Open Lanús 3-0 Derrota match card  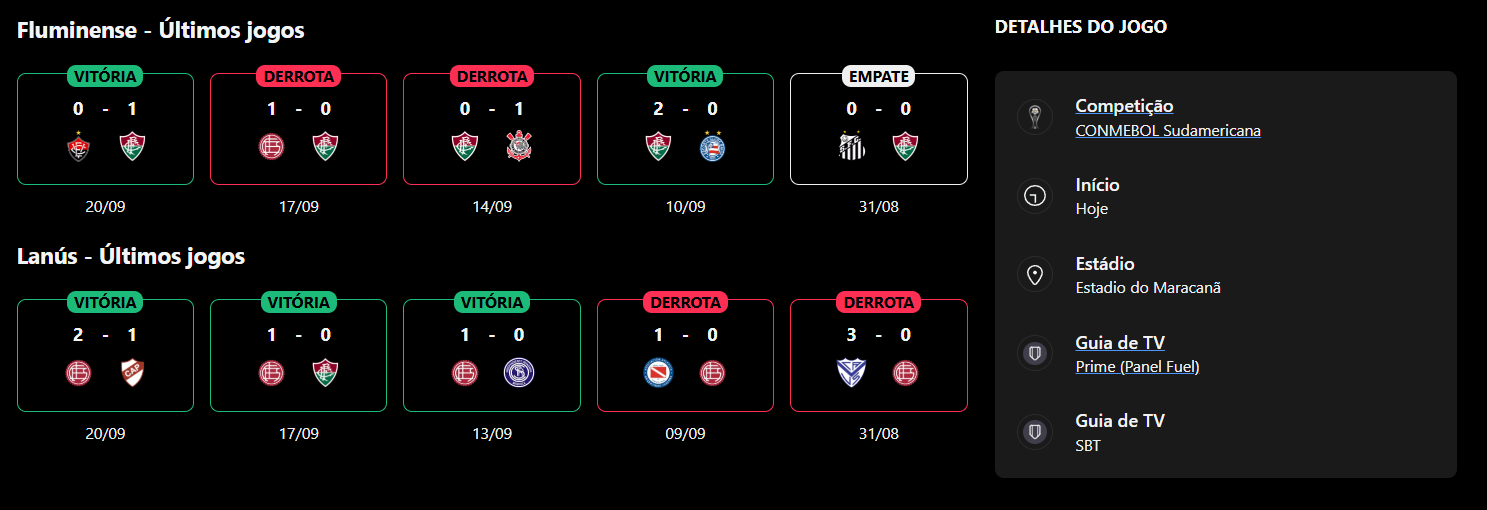click(878, 355)
